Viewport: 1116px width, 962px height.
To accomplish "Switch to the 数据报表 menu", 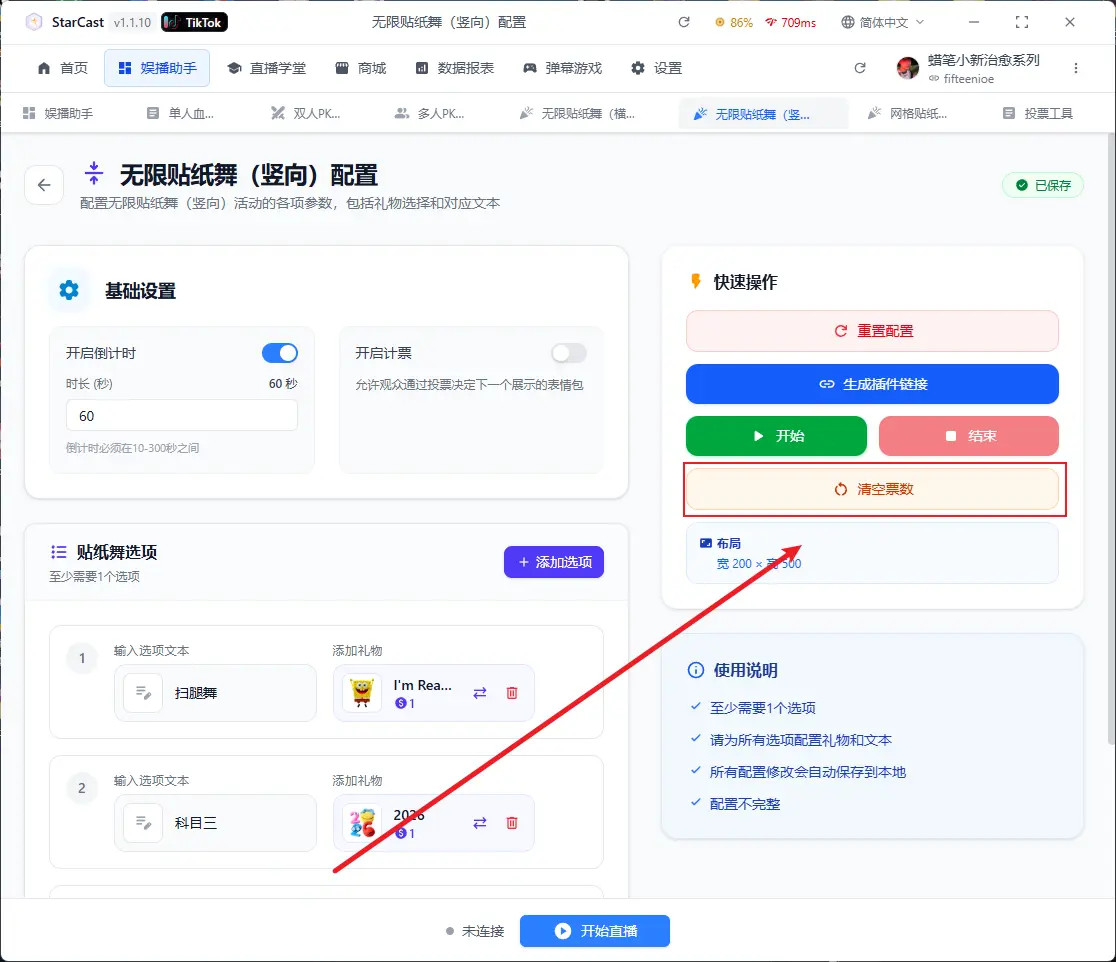I will (x=455, y=68).
